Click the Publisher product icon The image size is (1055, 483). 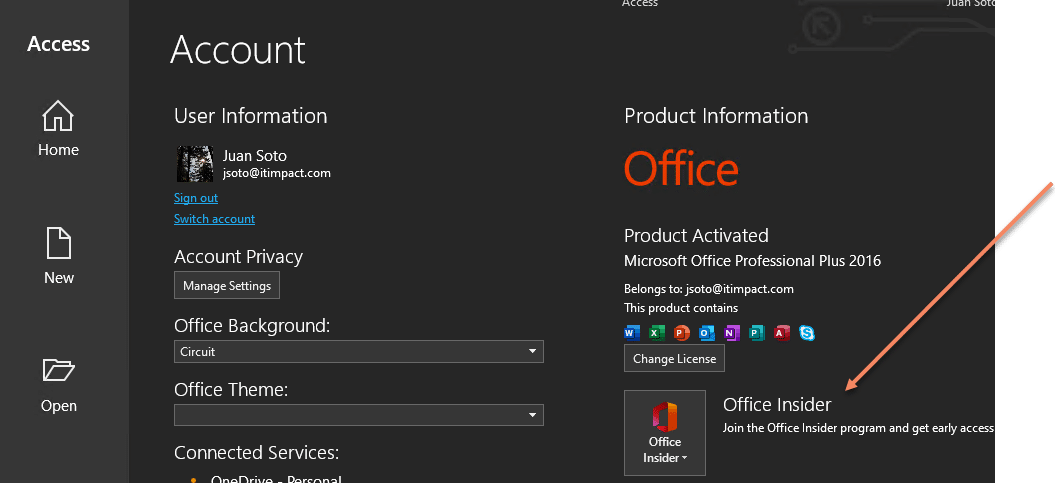pos(757,332)
